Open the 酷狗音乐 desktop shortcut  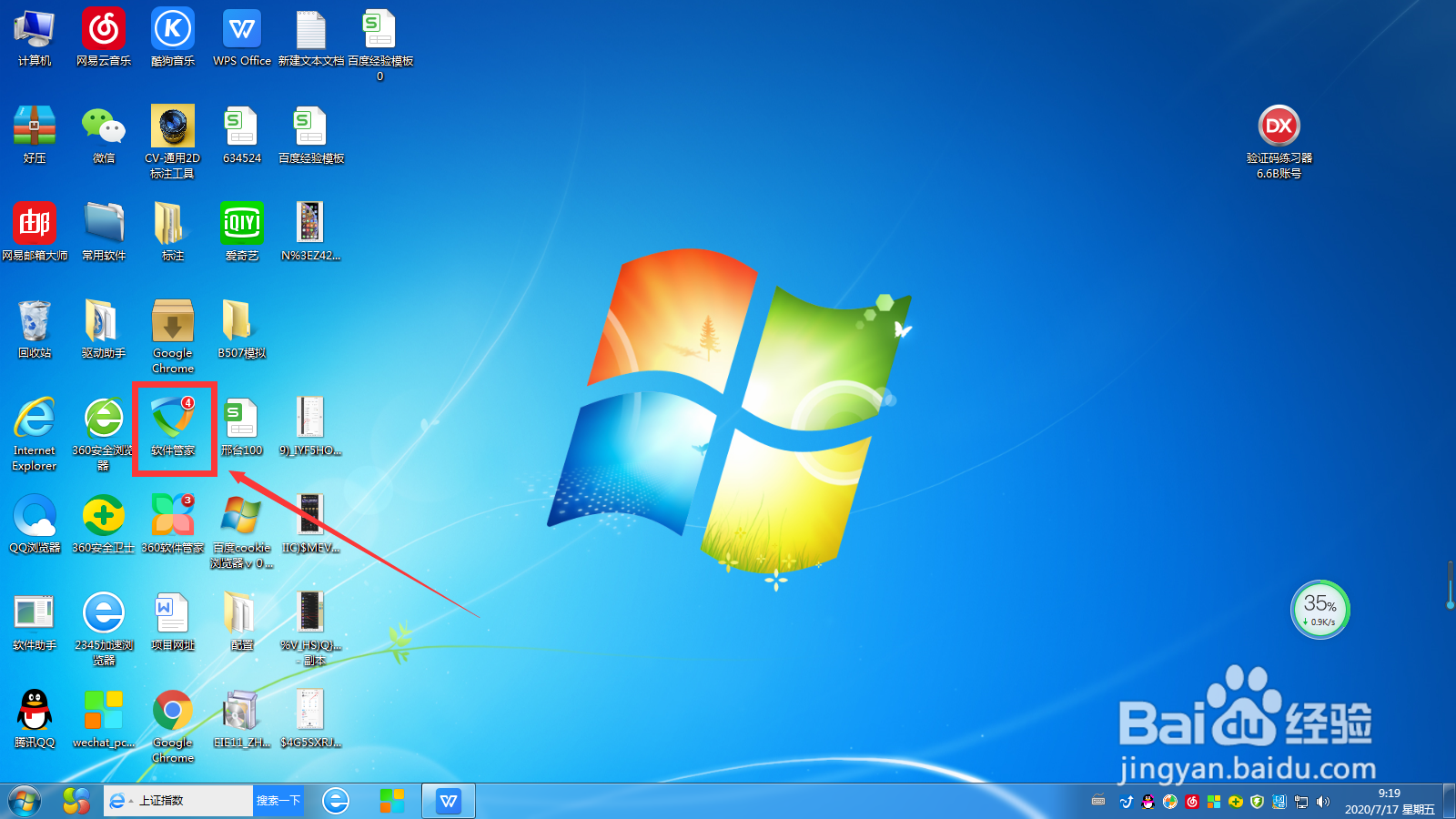[x=173, y=39]
